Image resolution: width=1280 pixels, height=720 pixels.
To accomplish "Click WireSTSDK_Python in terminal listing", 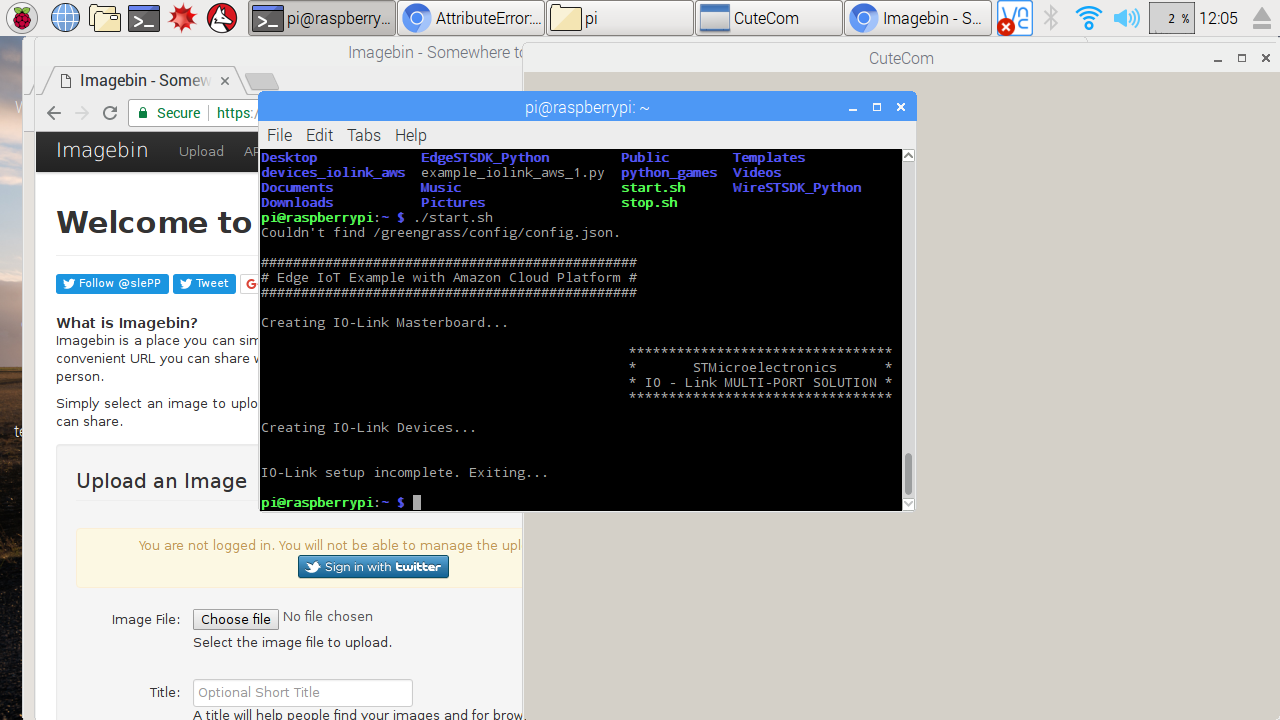I will point(797,187).
